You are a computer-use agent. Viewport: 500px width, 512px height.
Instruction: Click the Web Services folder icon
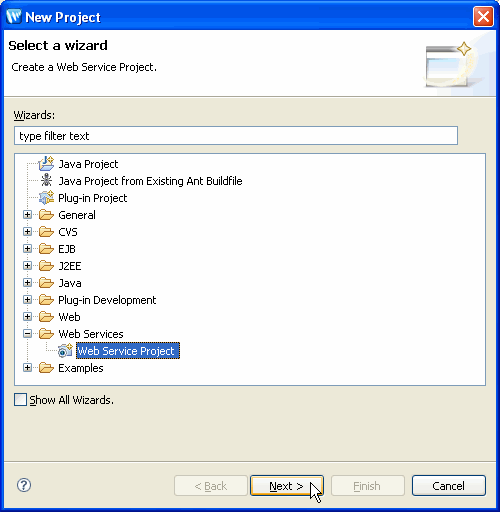(x=46, y=334)
